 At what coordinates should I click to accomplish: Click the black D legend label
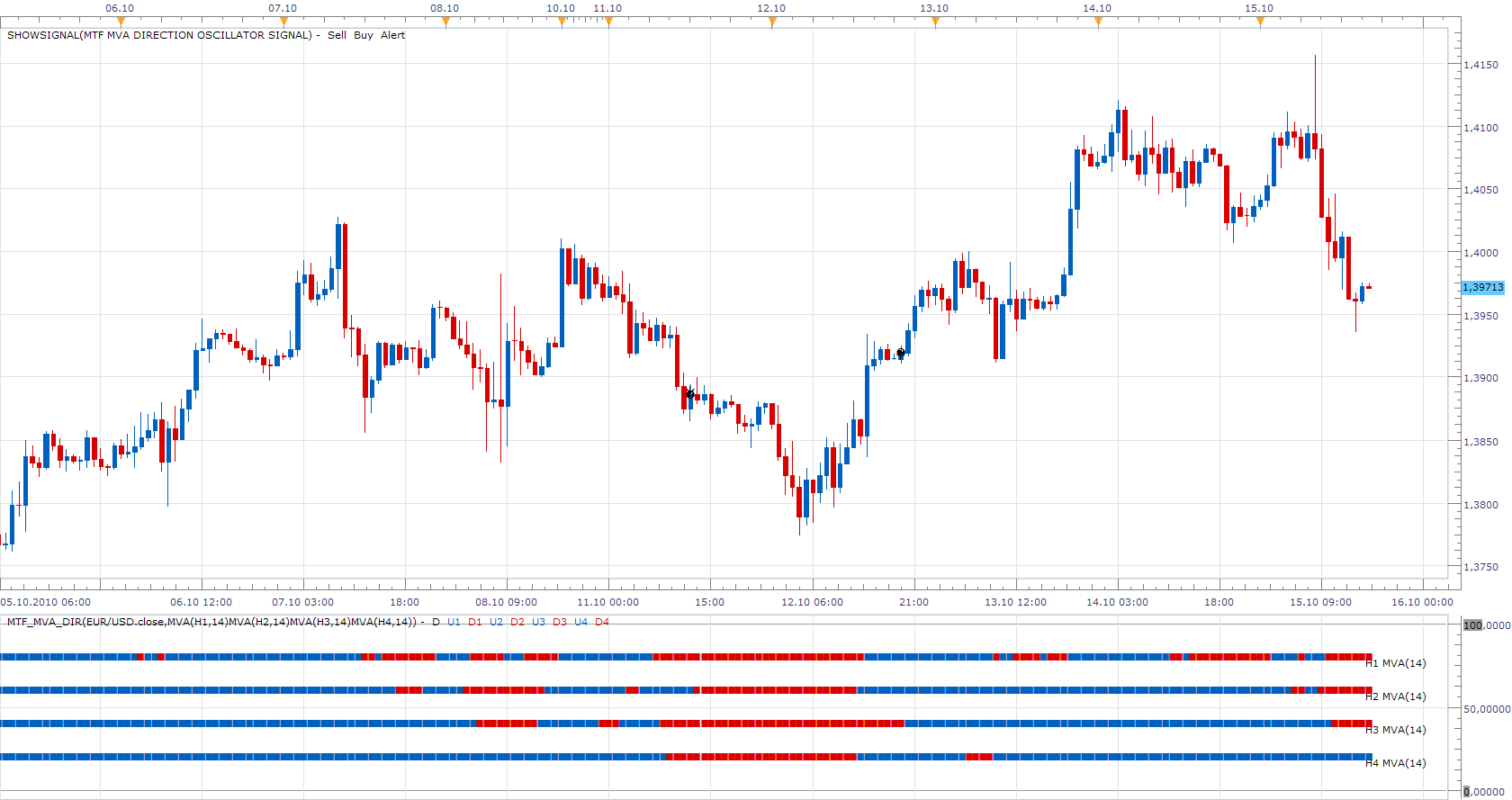point(436,622)
